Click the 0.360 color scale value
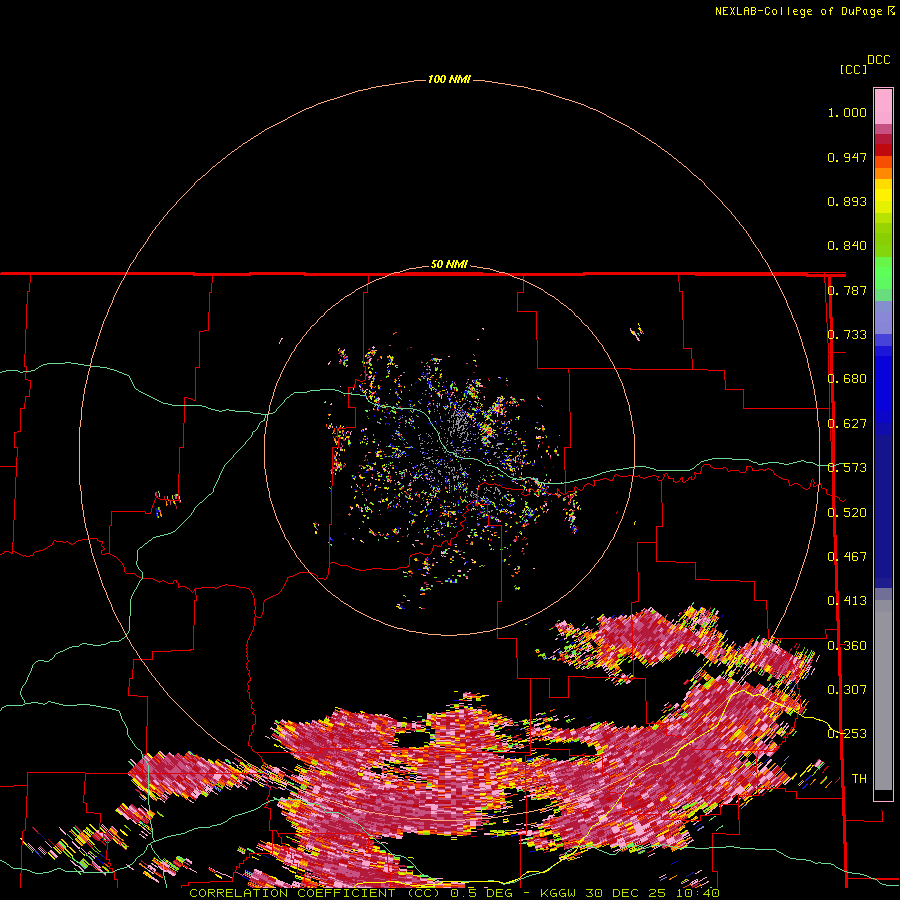This screenshot has width=900, height=900. [x=847, y=646]
